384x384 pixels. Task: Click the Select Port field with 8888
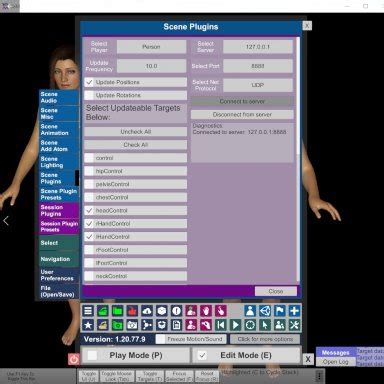(258, 66)
